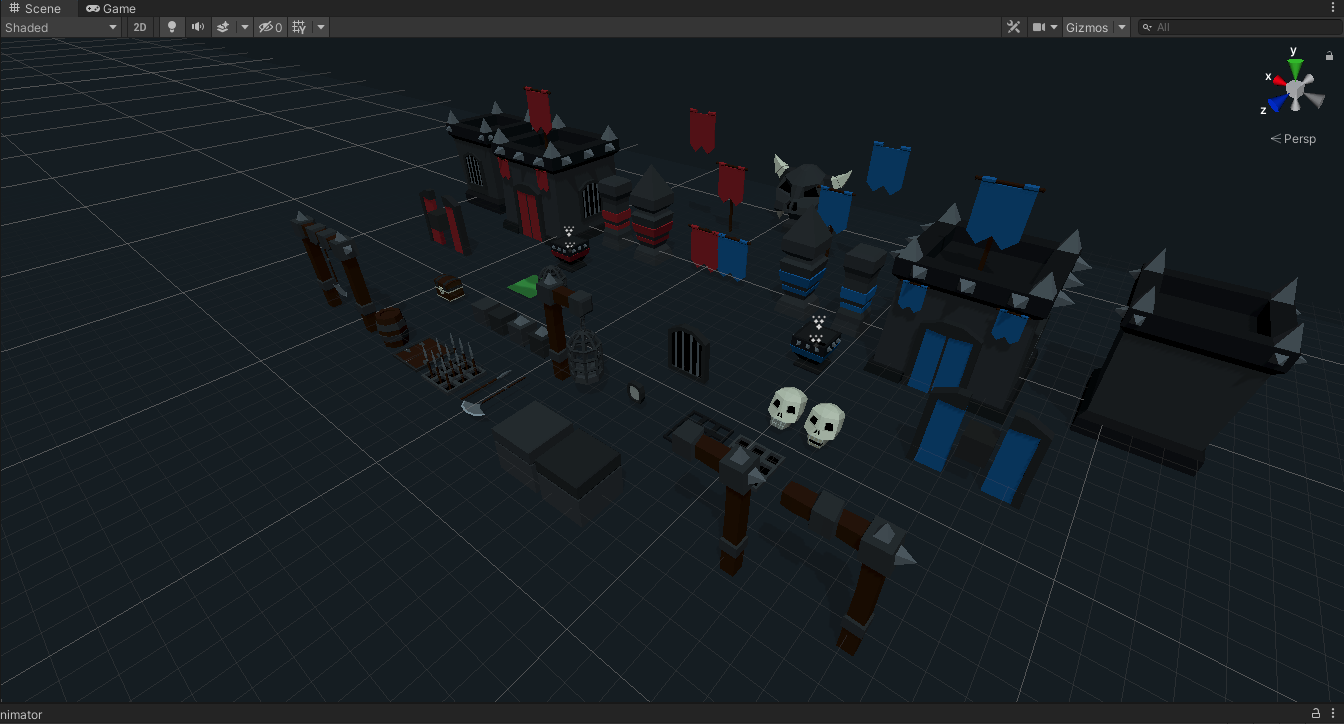Open the scene view three-dot menu
Screen dimensions: 1344x724
click(1333, 8)
